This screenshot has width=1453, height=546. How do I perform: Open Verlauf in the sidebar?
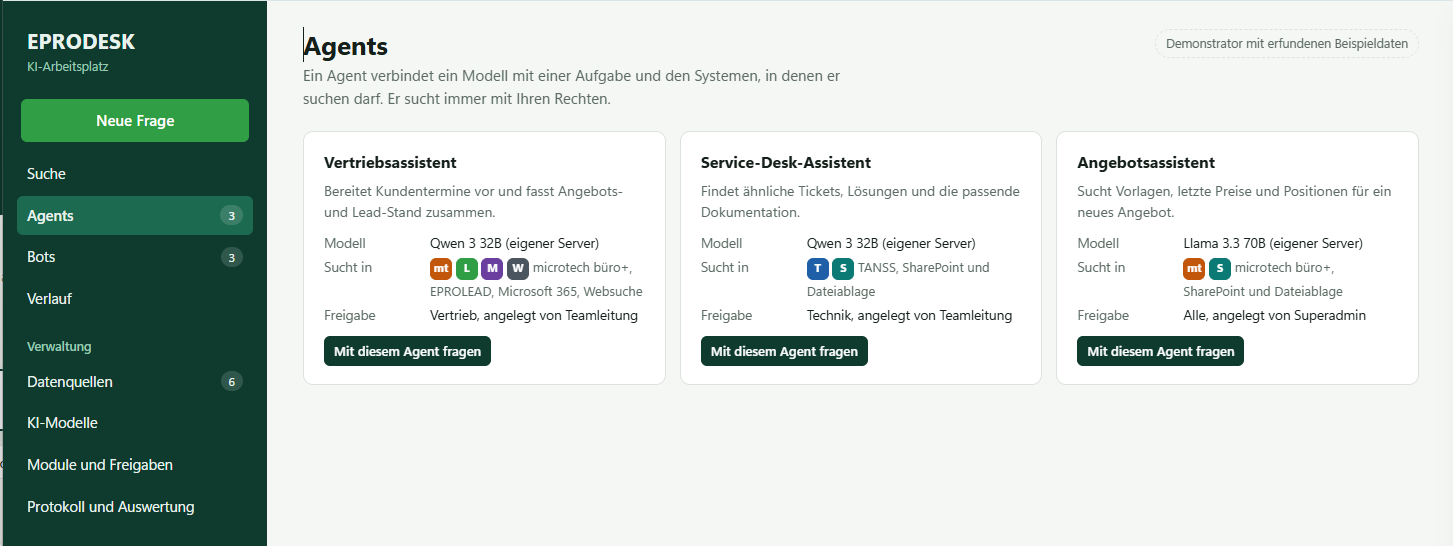pos(135,299)
